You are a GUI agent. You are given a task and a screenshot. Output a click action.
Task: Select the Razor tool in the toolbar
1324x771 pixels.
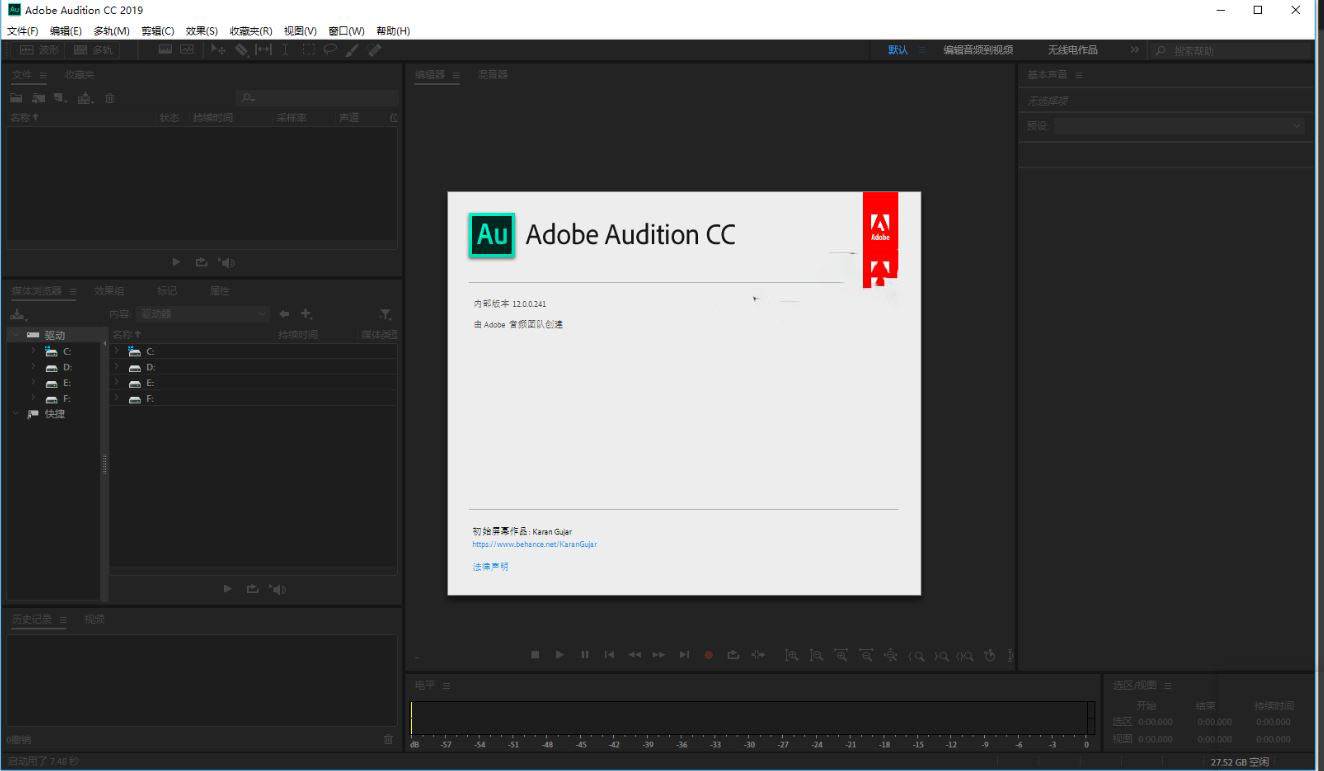pyautogui.click(x=241, y=50)
